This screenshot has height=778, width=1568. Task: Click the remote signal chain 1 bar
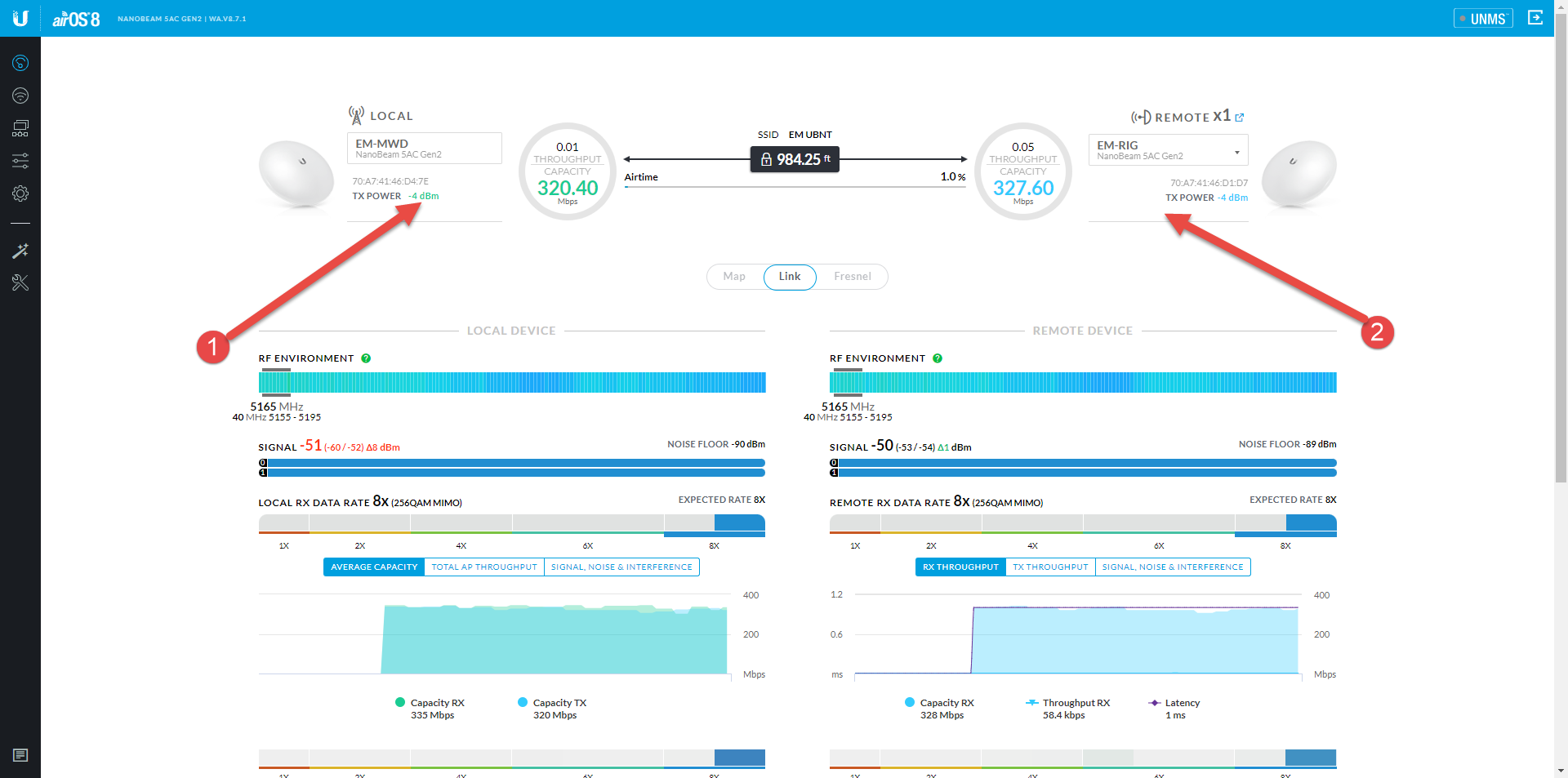click(1083, 473)
